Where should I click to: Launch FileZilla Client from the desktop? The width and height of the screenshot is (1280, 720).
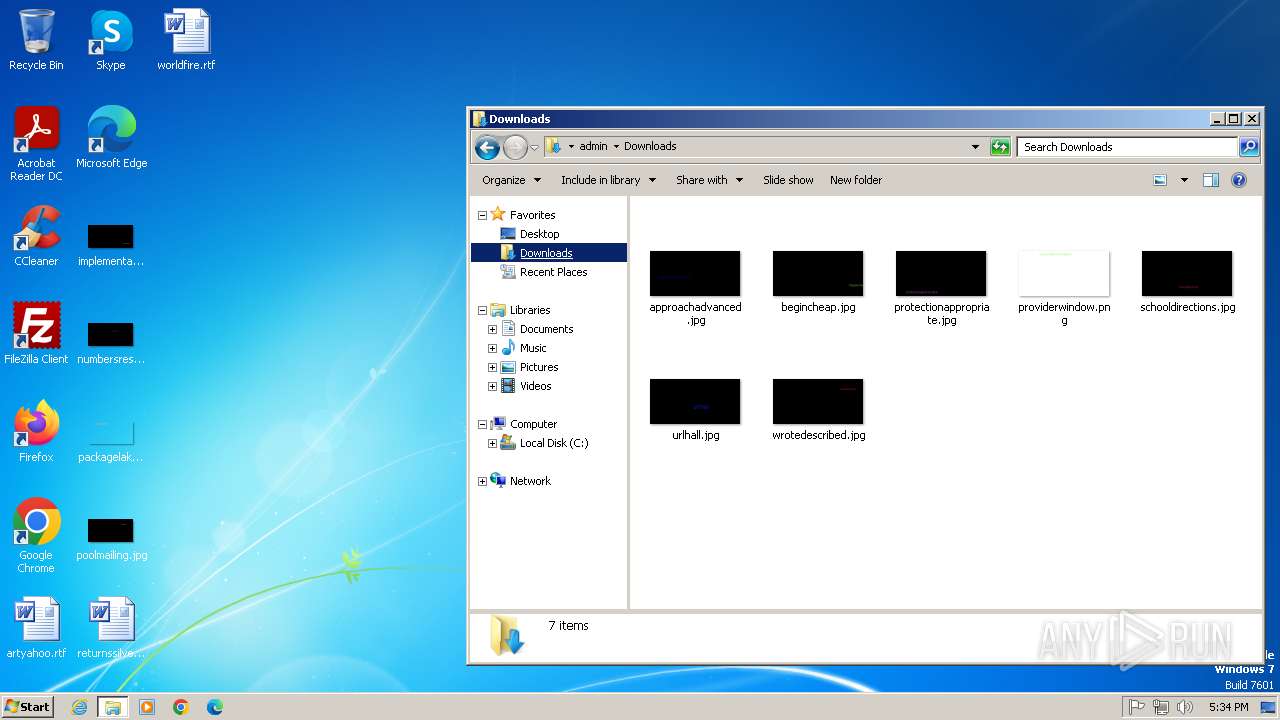coord(36,334)
